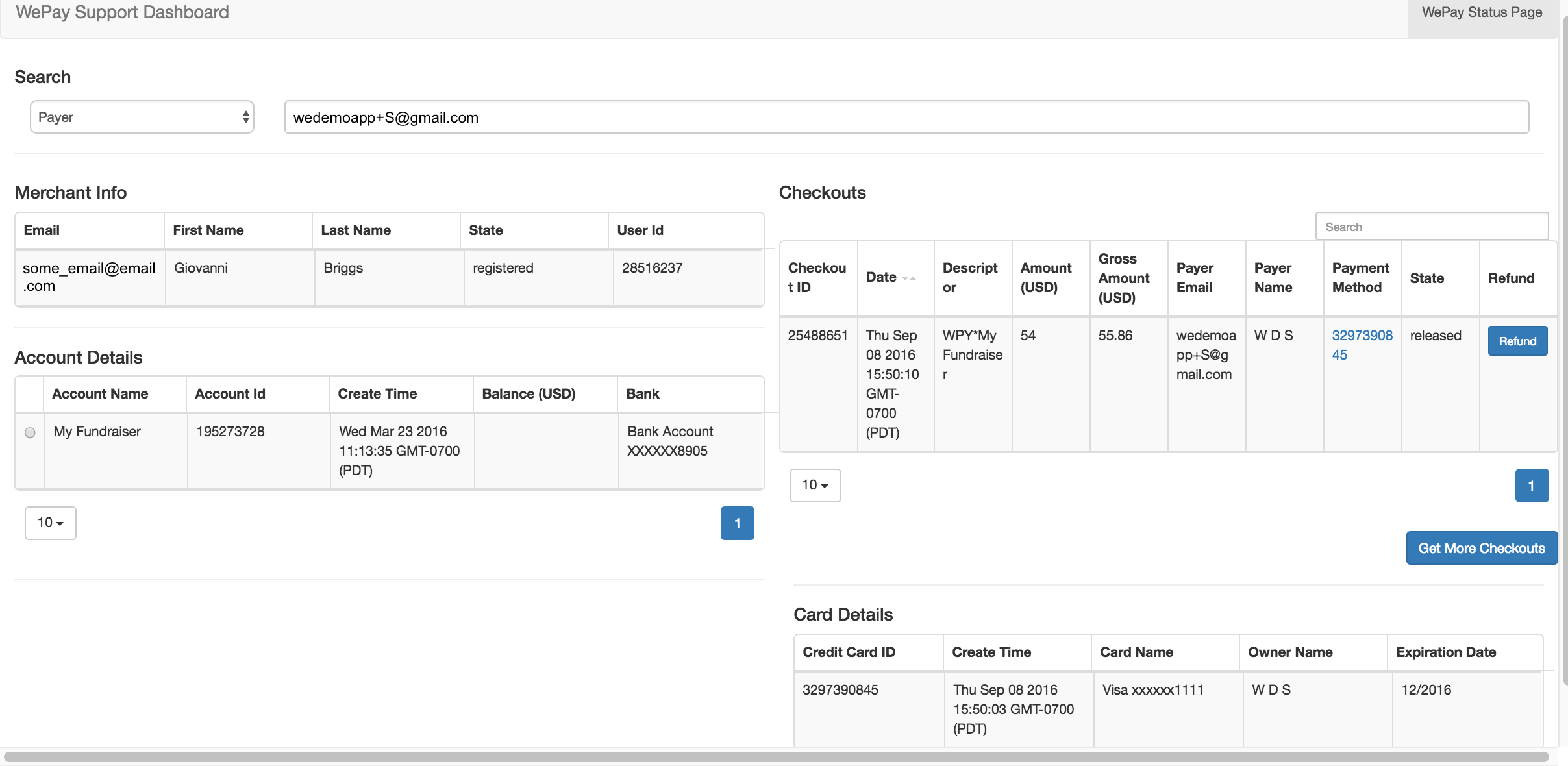Click Bank Account XXXXXX8905 cell
This screenshot has width=1568, height=766.
pyautogui.click(x=691, y=451)
